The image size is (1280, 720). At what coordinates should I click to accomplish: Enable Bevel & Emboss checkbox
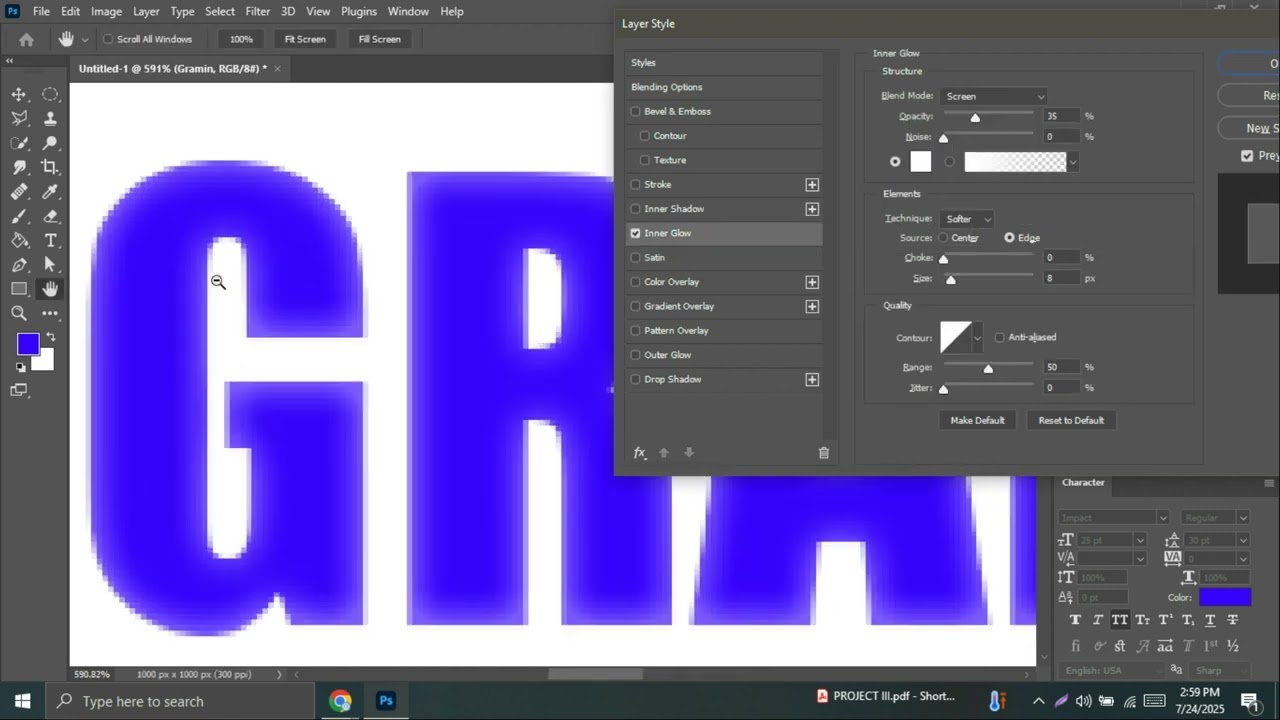[x=635, y=111]
